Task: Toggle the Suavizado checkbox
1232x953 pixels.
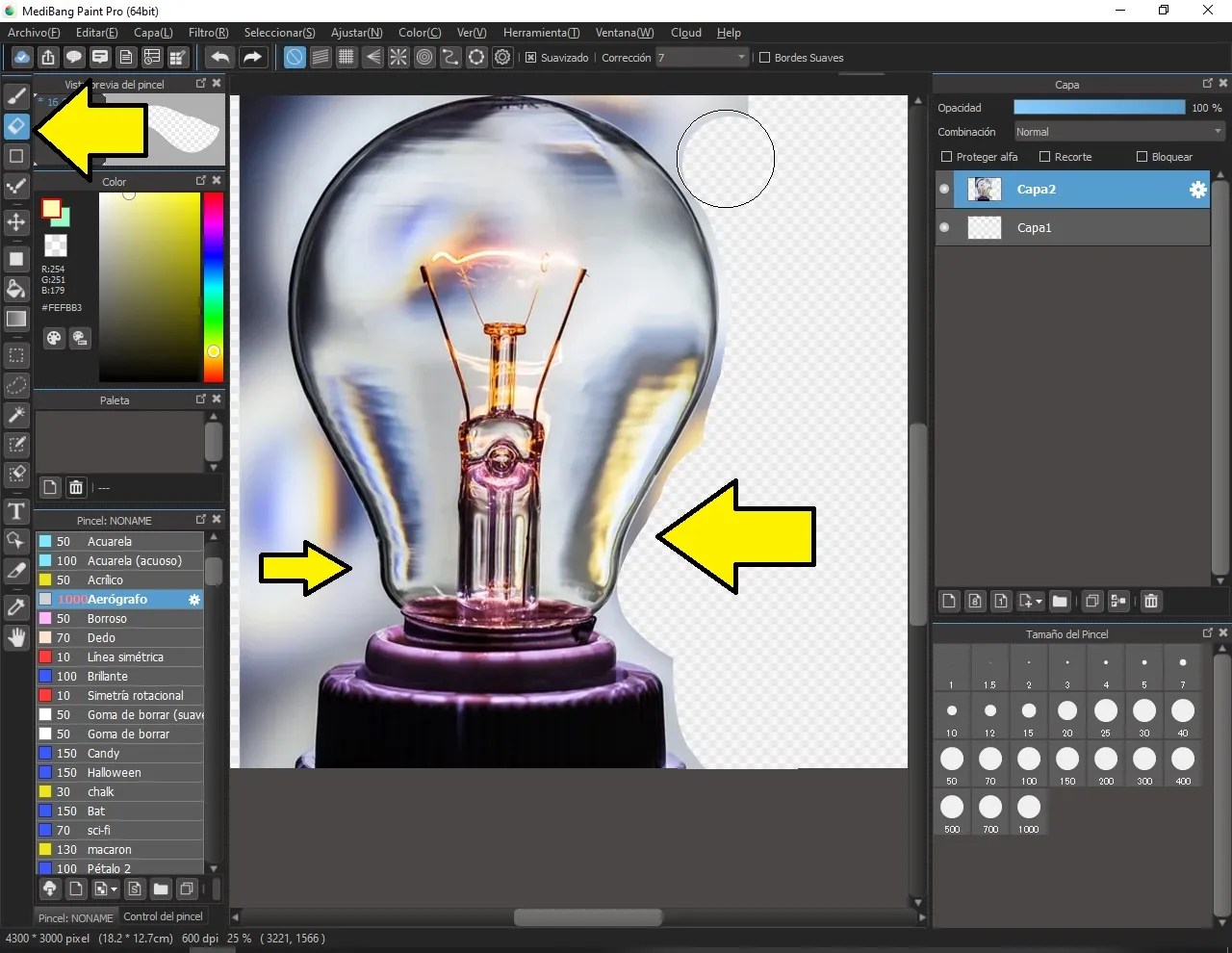Action: point(530,58)
